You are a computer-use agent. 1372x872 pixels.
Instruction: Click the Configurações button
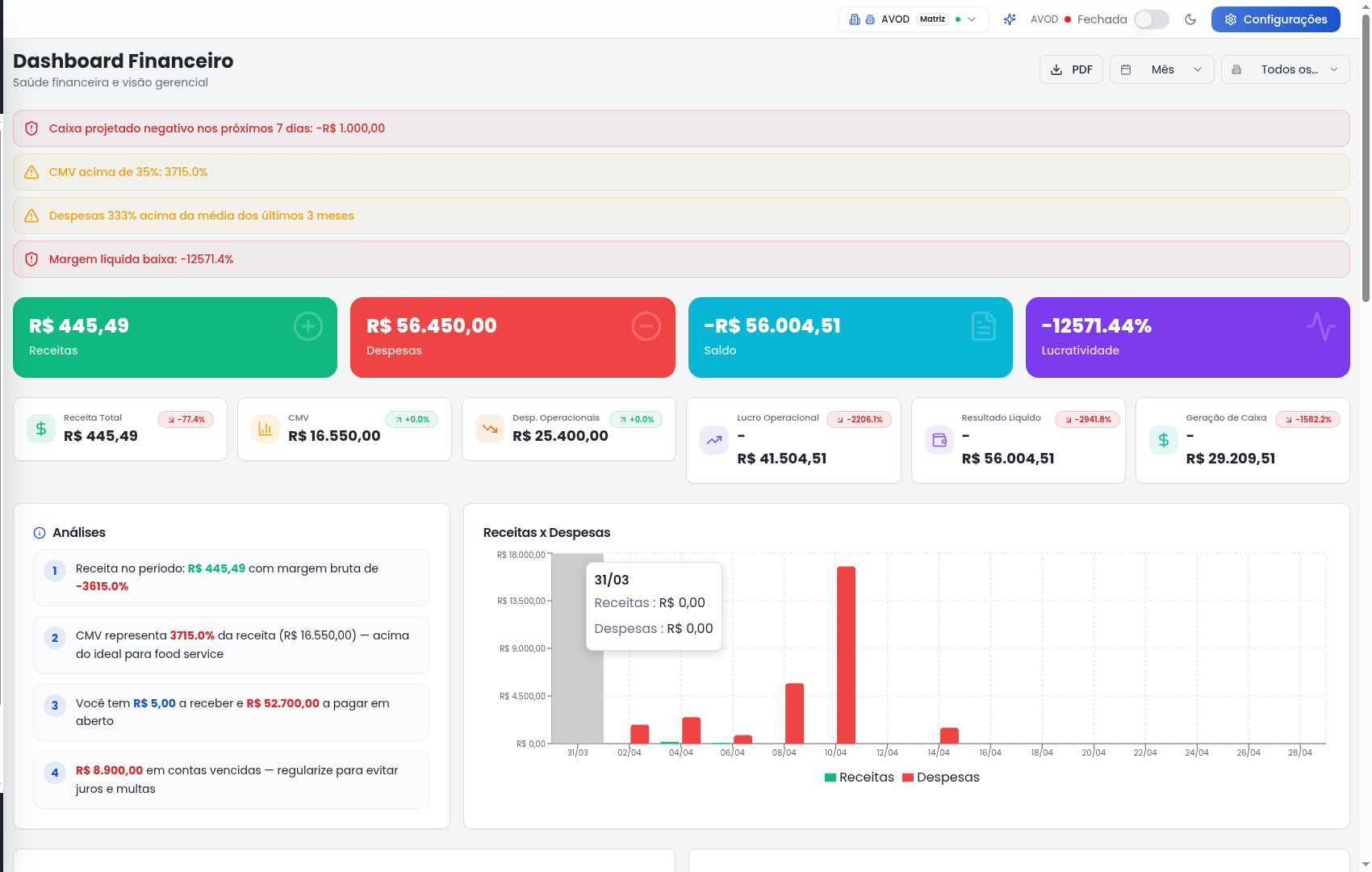pos(1276,19)
